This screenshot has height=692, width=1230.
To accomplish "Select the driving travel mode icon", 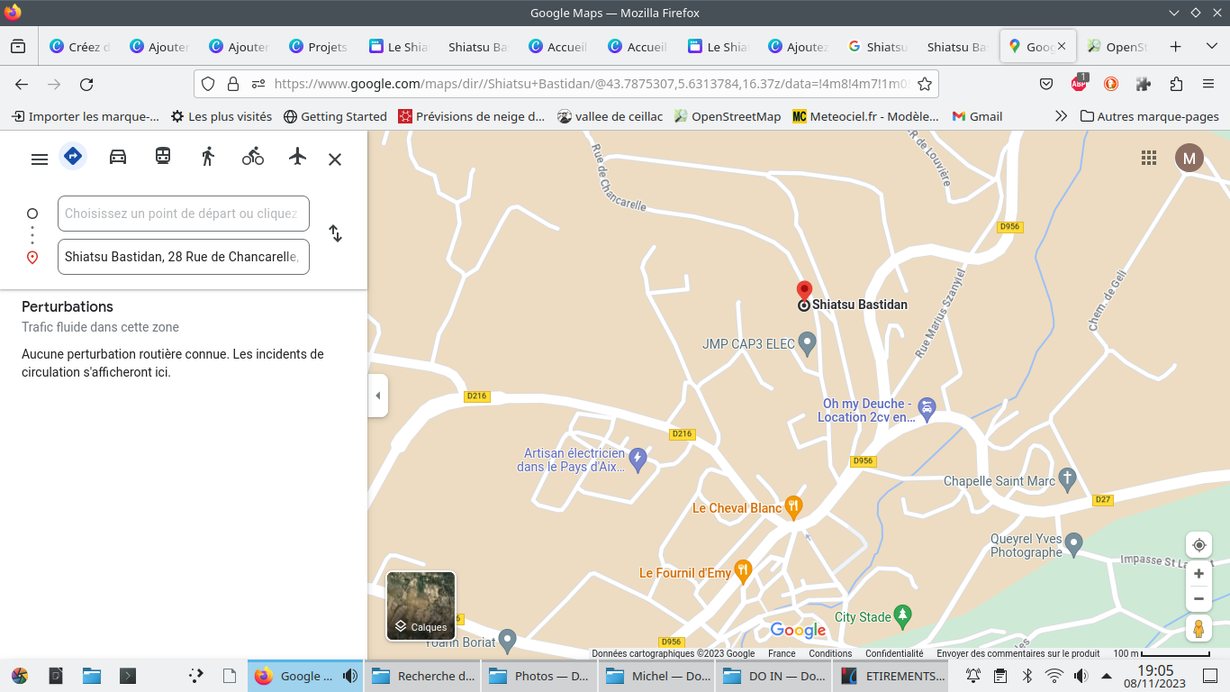I will click(118, 157).
